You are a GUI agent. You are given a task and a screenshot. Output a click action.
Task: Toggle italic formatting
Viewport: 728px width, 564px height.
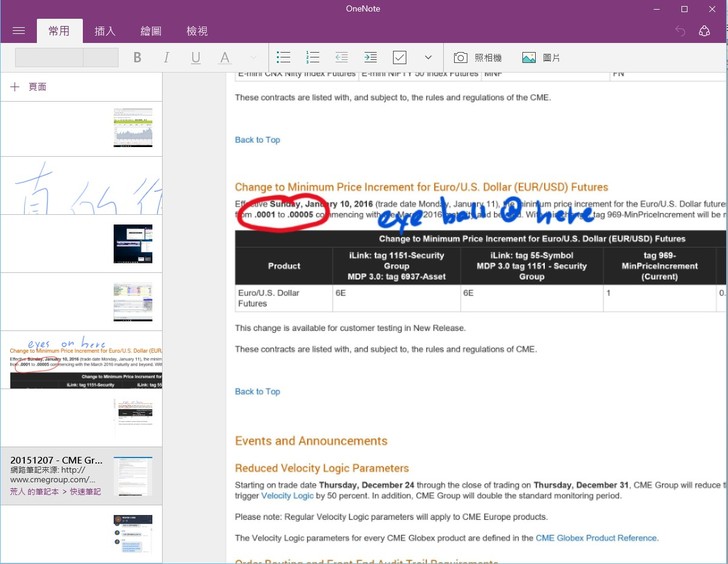tap(166, 58)
